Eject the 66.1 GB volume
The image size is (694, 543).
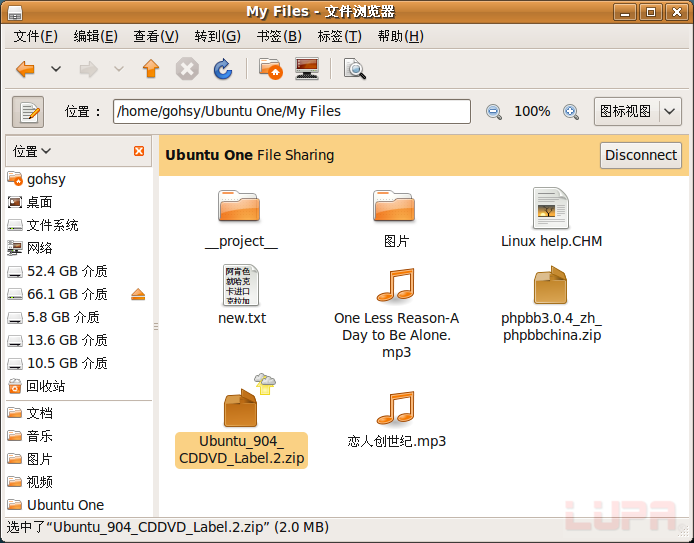(138, 294)
